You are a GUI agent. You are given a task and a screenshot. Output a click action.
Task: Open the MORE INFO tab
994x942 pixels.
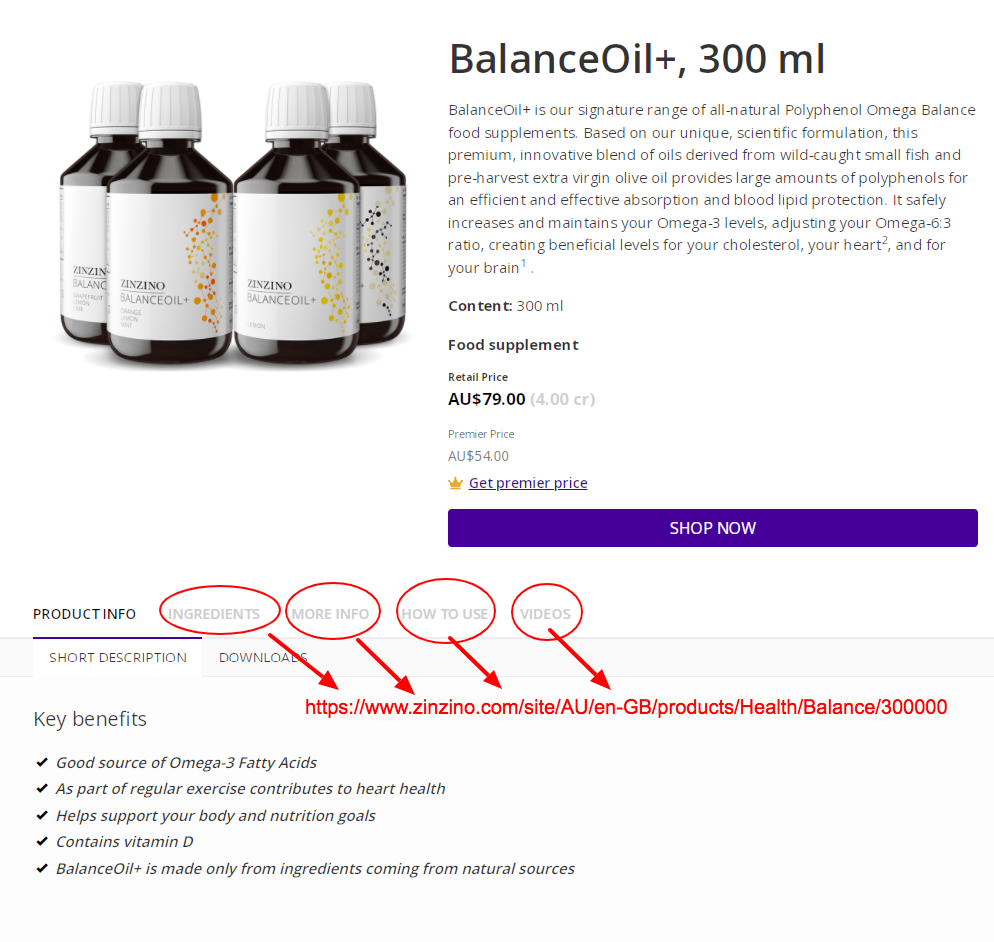point(330,614)
